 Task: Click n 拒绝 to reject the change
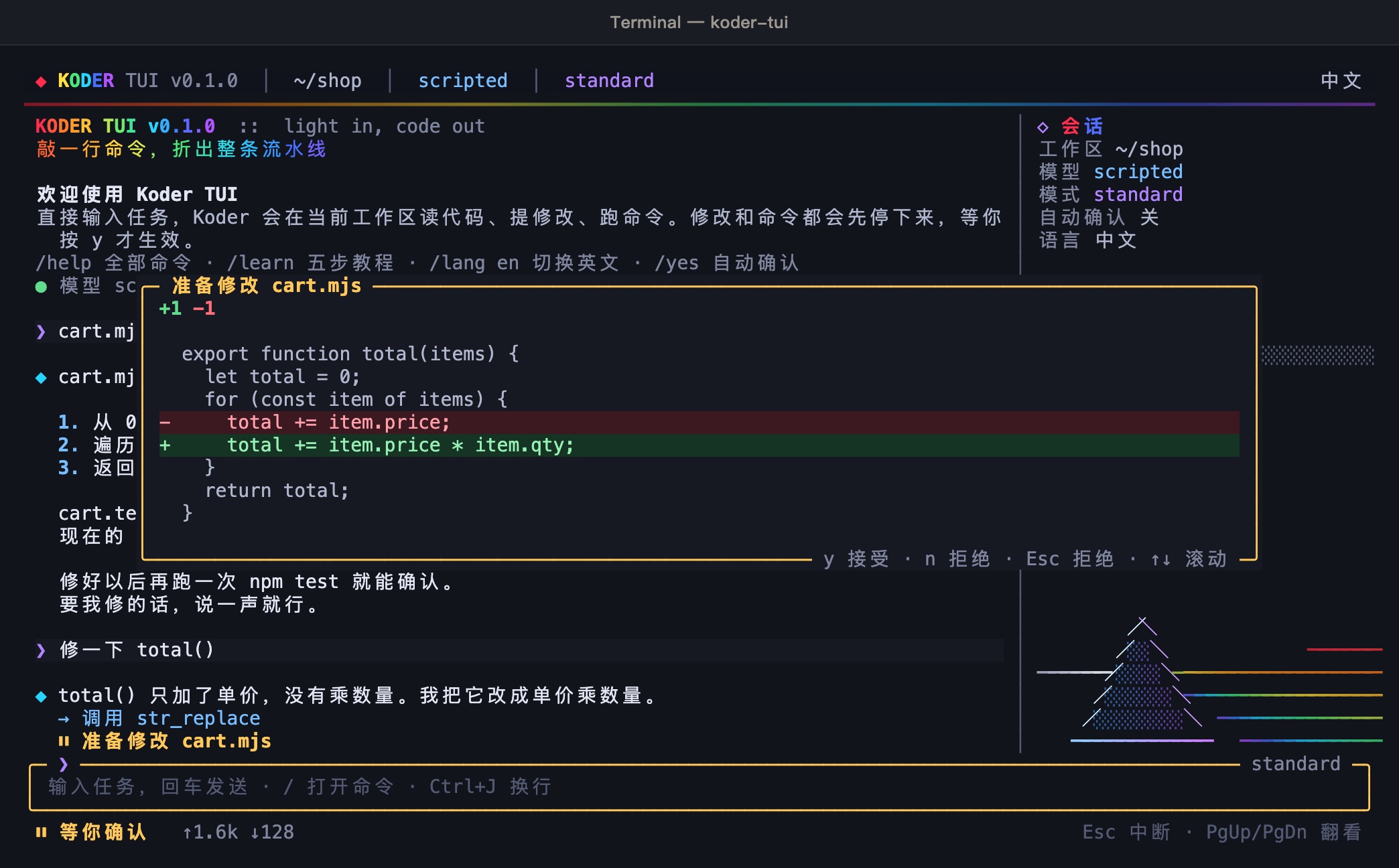tap(957, 559)
